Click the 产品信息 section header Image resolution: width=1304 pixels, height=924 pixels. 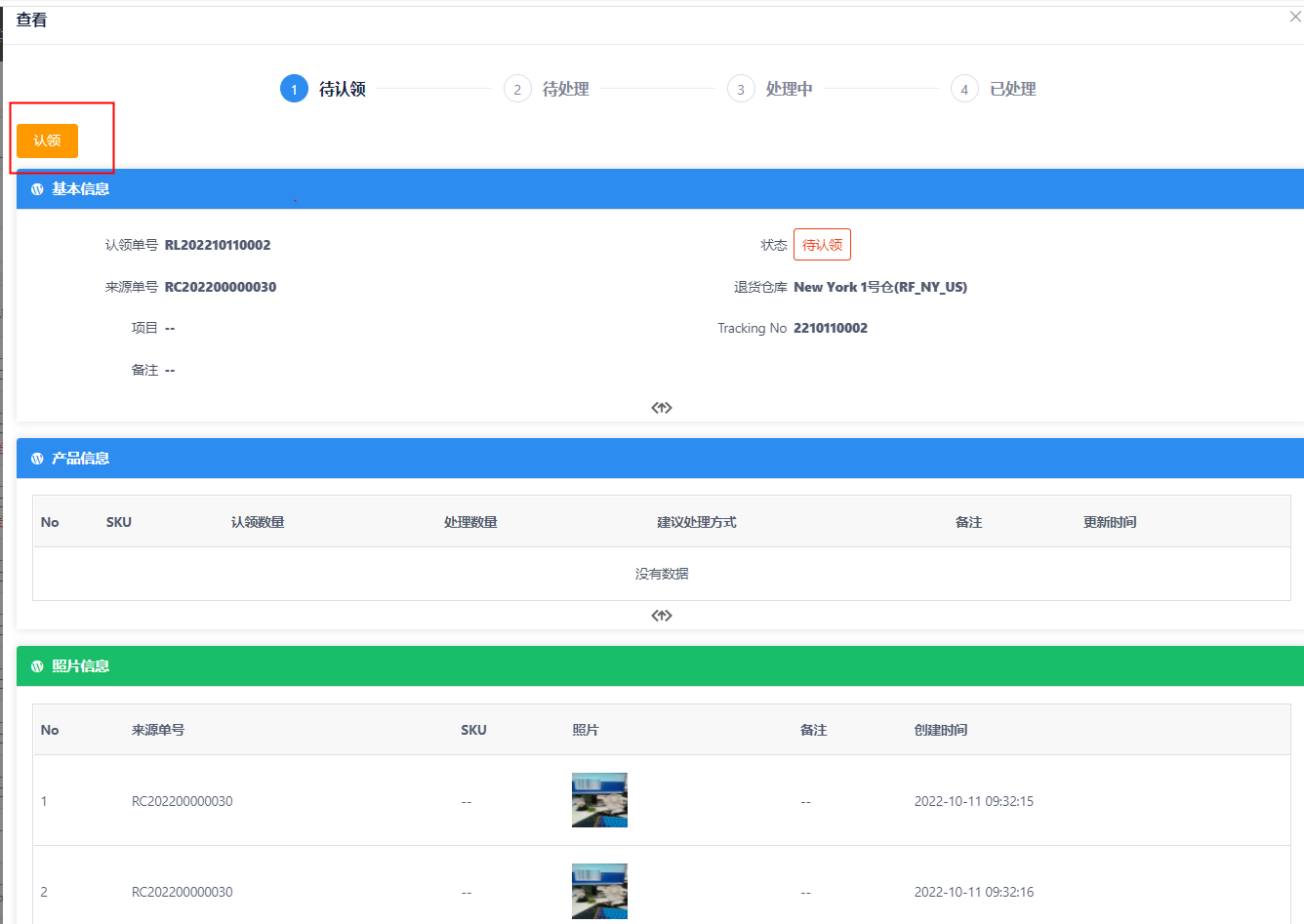(x=660, y=459)
